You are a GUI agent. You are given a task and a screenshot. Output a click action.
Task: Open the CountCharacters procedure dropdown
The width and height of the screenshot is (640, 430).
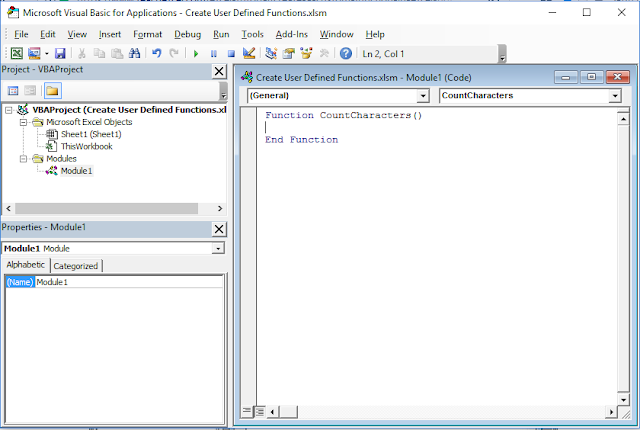click(615, 96)
